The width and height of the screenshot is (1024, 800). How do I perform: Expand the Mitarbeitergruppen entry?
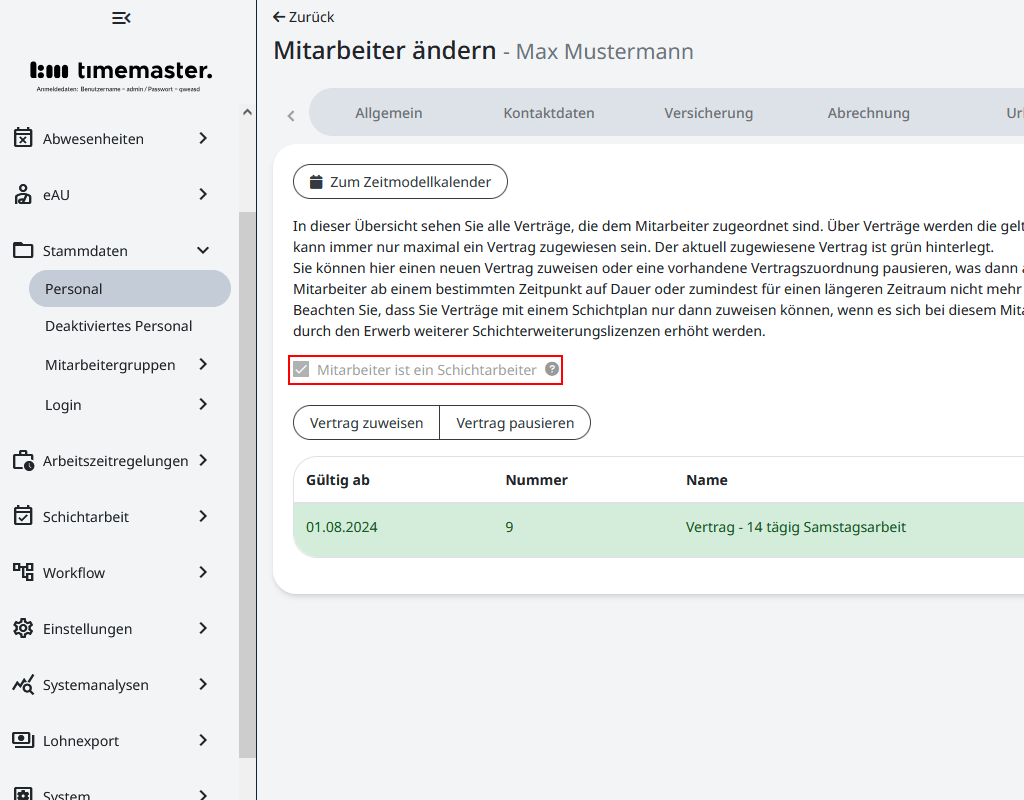coord(204,364)
